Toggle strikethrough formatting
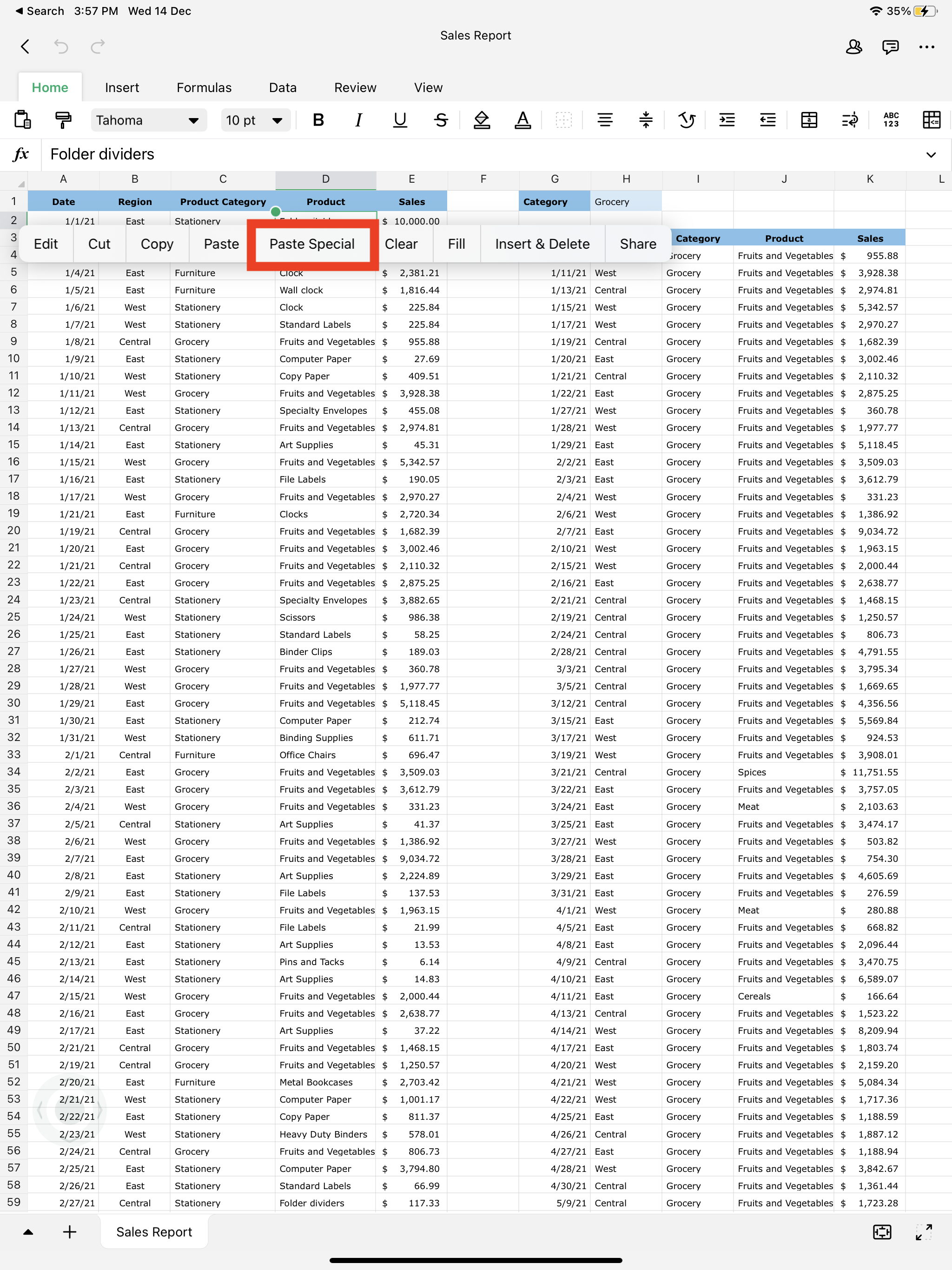Image resolution: width=952 pixels, height=1270 pixels. pos(440,120)
